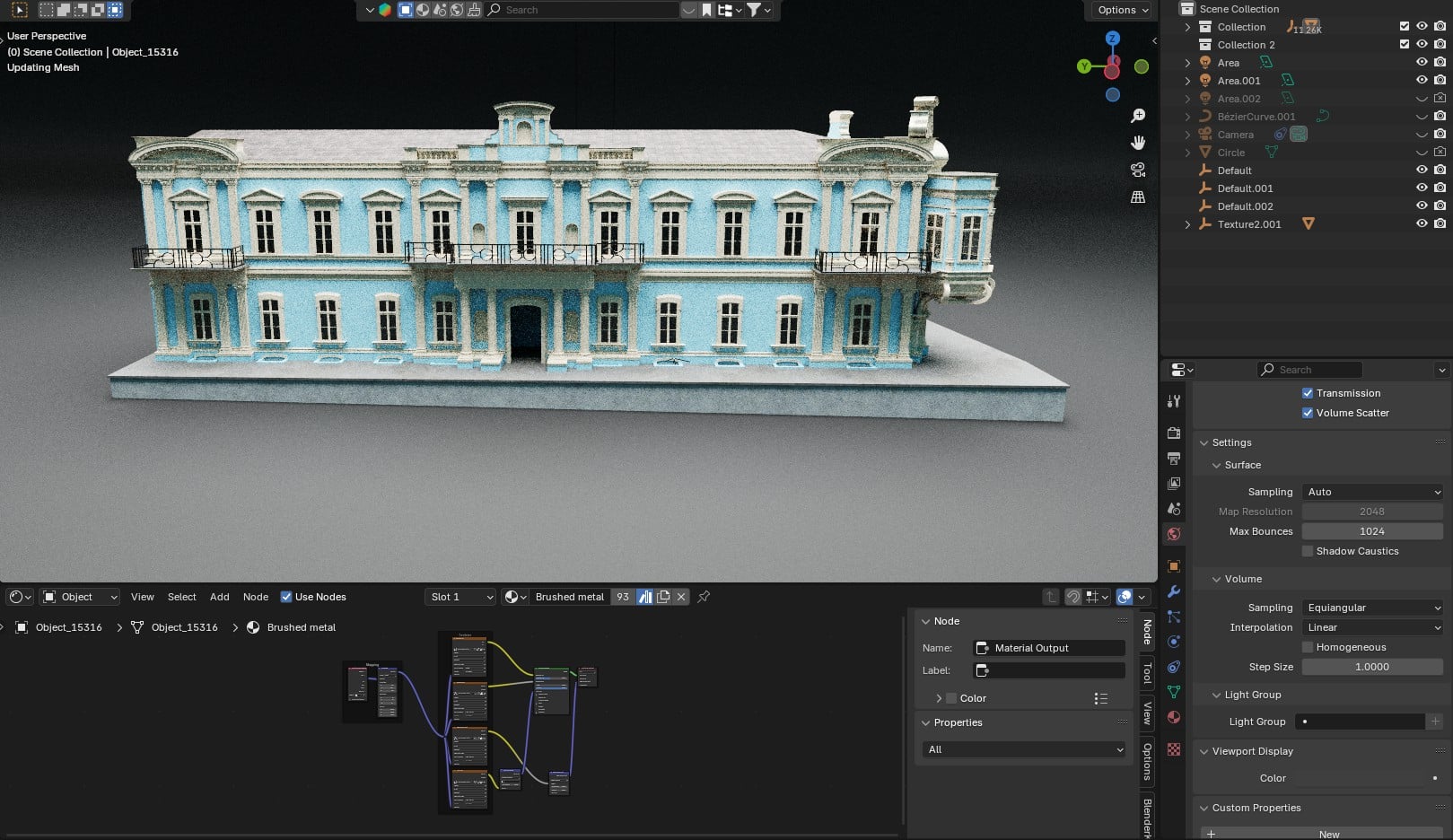
Task: Create a copy of the Brushed metal material
Action: point(663,597)
